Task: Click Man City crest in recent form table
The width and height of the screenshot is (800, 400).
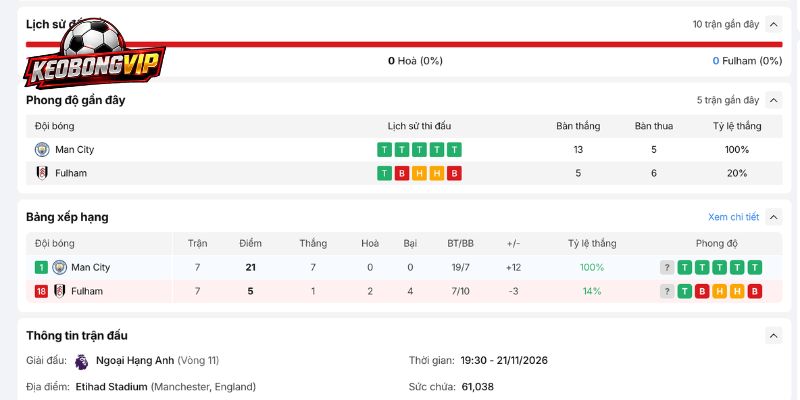Action: (42, 149)
